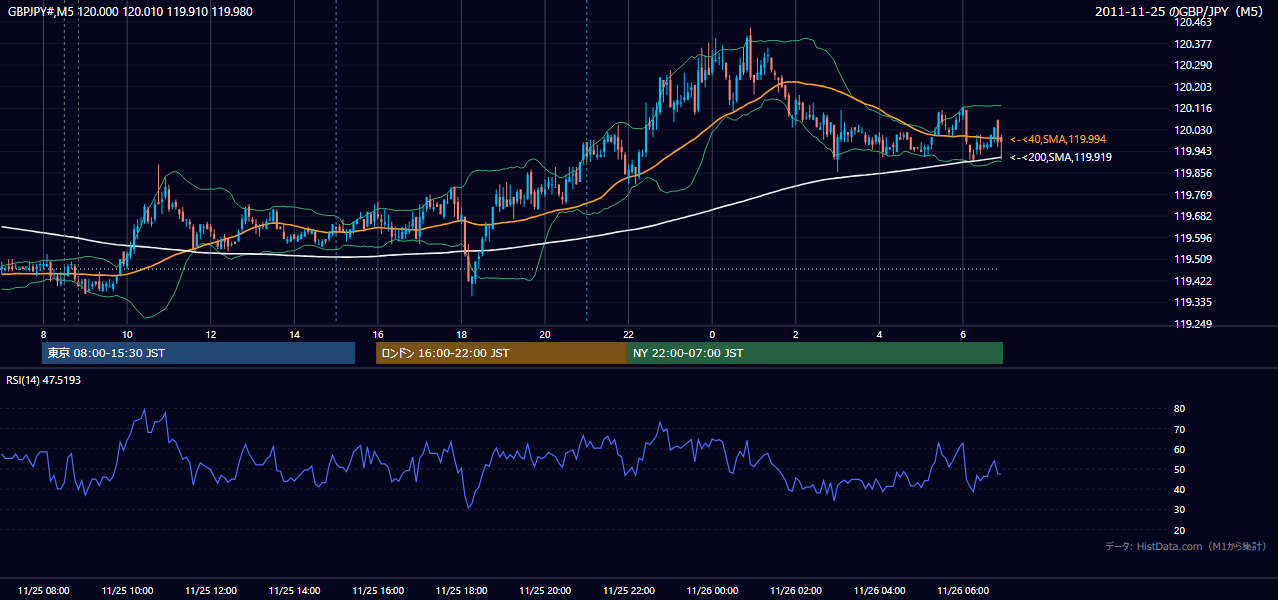The width and height of the screenshot is (1278, 600).
Task: Click hour label 12 under the price chart
Action: coord(211,334)
